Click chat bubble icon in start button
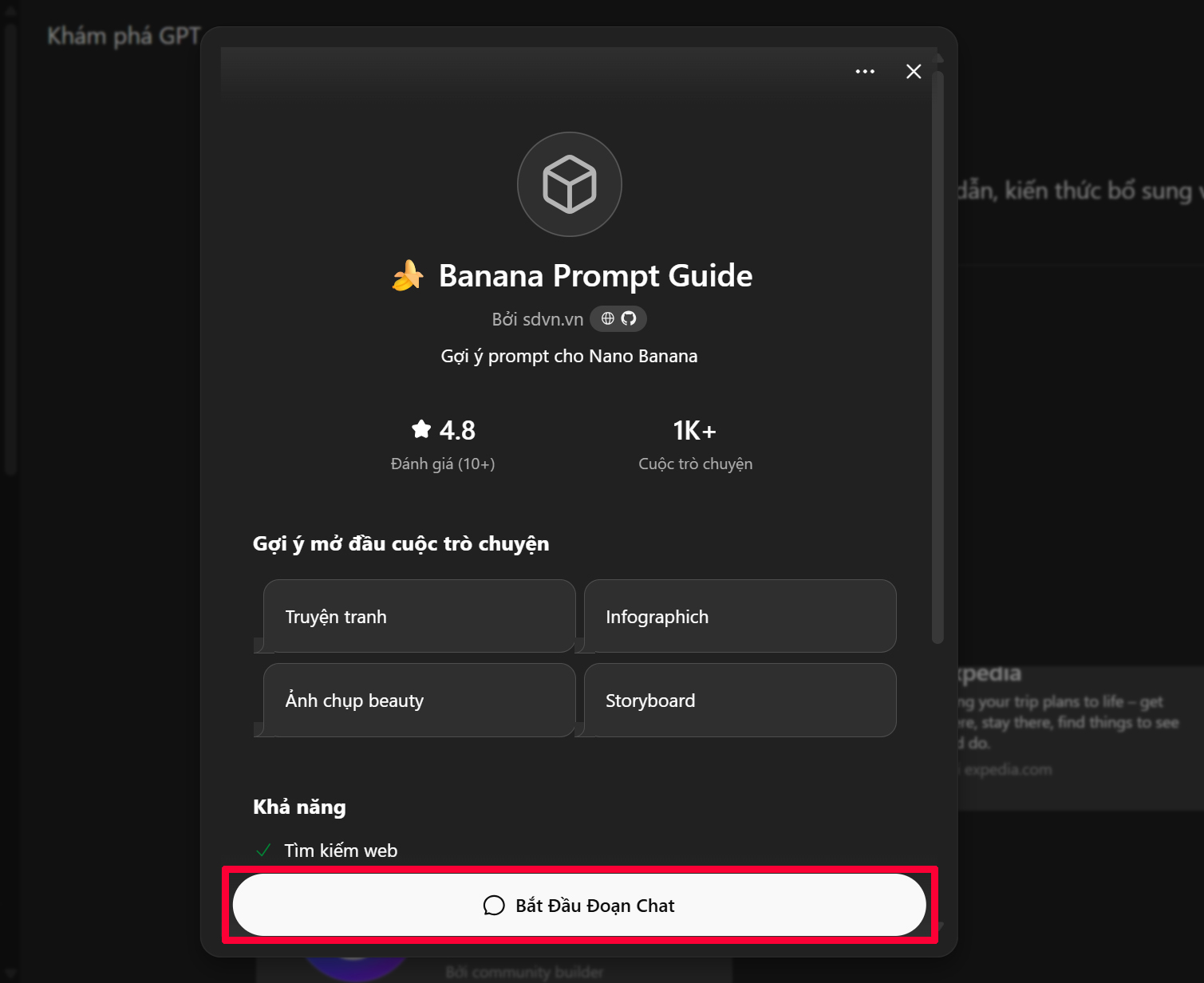Image resolution: width=1204 pixels, height=983 pixels. coord(494,906)
